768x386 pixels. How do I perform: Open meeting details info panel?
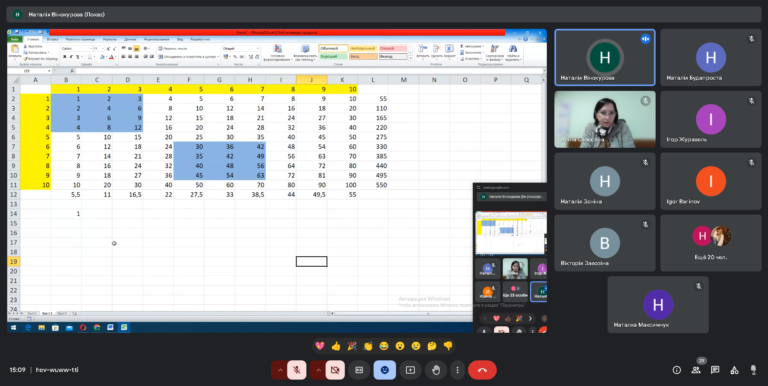click(676, 370)
